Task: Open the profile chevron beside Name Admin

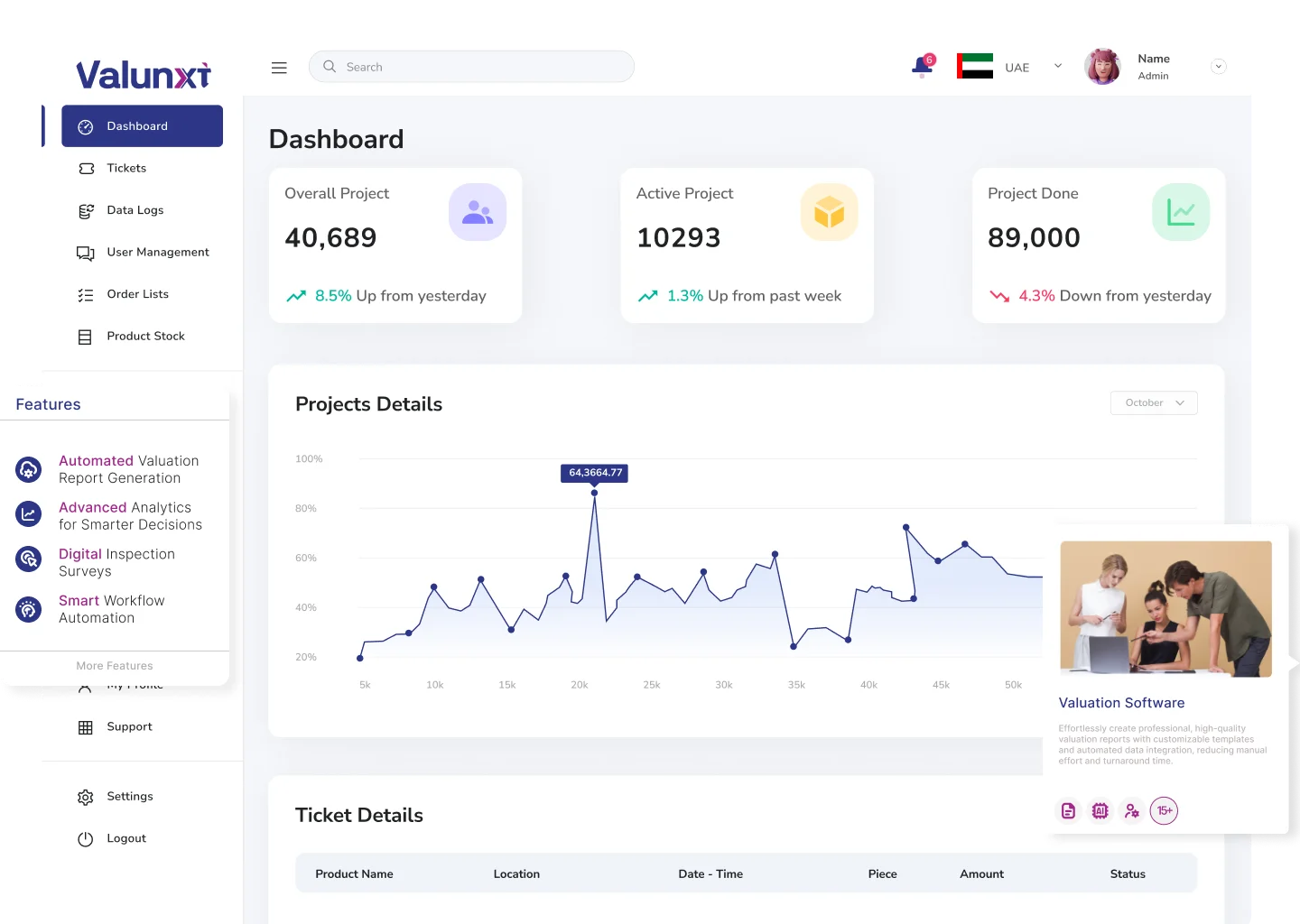Action: (x=1218, y=66)
